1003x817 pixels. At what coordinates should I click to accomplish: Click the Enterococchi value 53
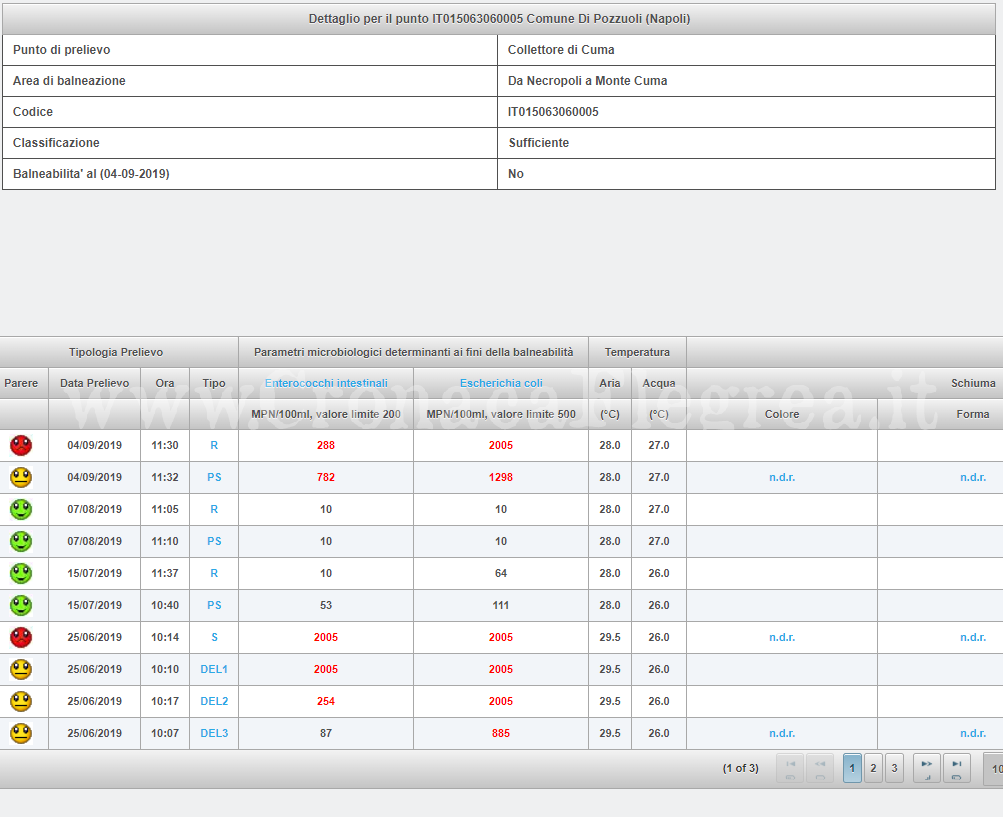tap(326, 605)
